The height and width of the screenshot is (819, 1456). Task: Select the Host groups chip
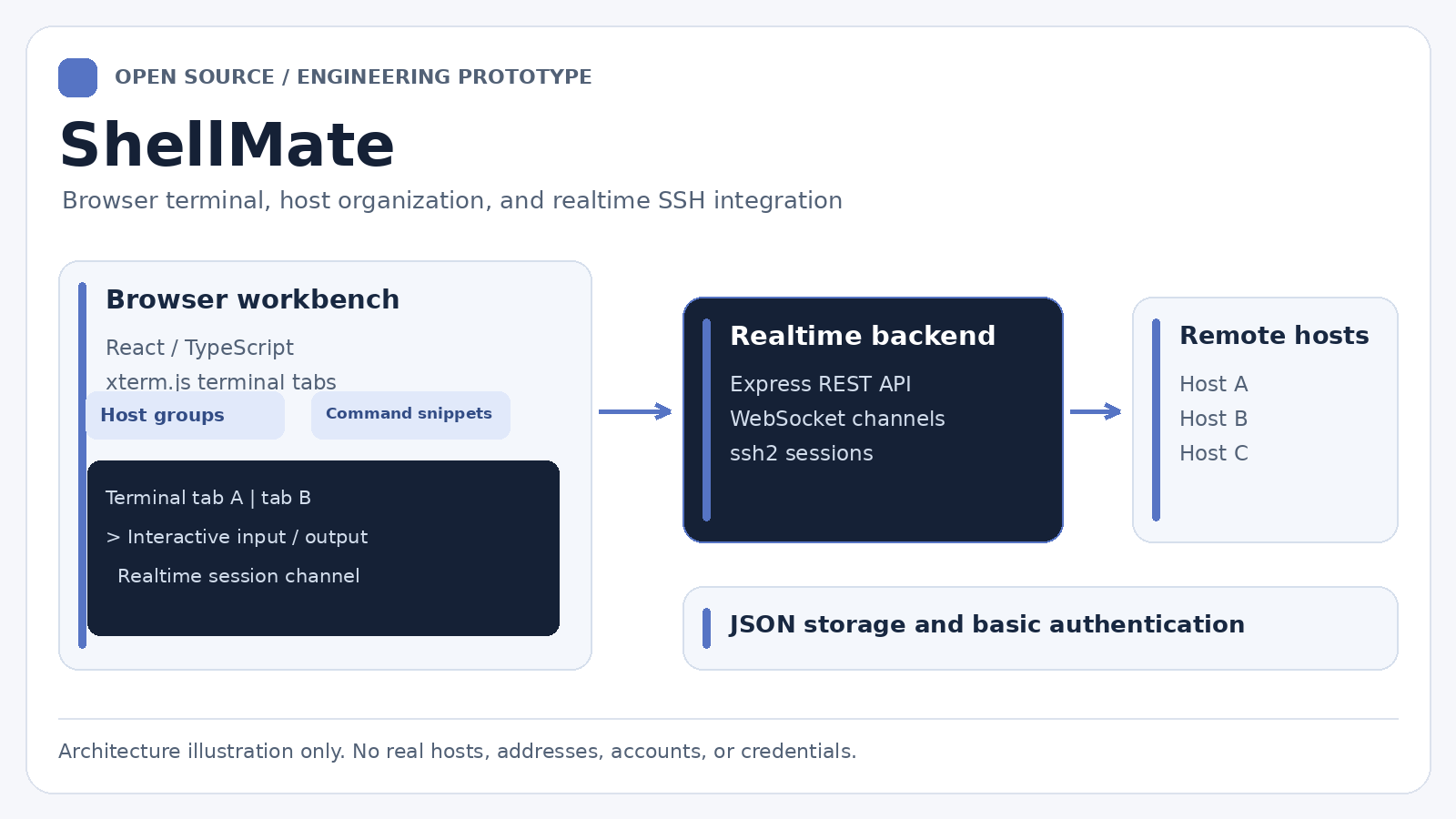click(185, 415)
